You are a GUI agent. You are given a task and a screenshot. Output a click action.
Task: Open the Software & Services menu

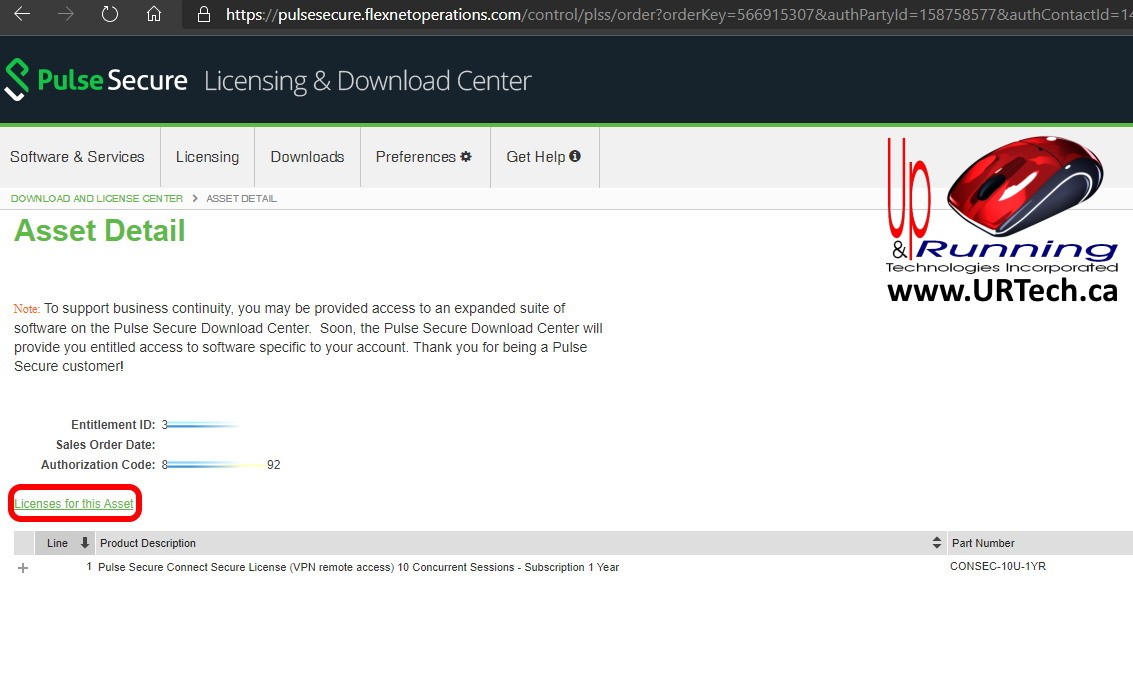tap(77, 156)
